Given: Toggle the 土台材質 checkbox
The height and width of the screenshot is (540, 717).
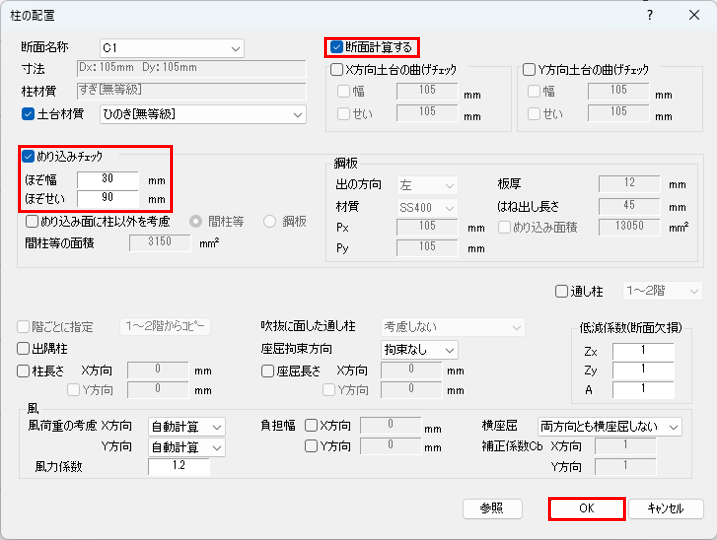Looking at the screenshot, I should [x=28, y=114].
